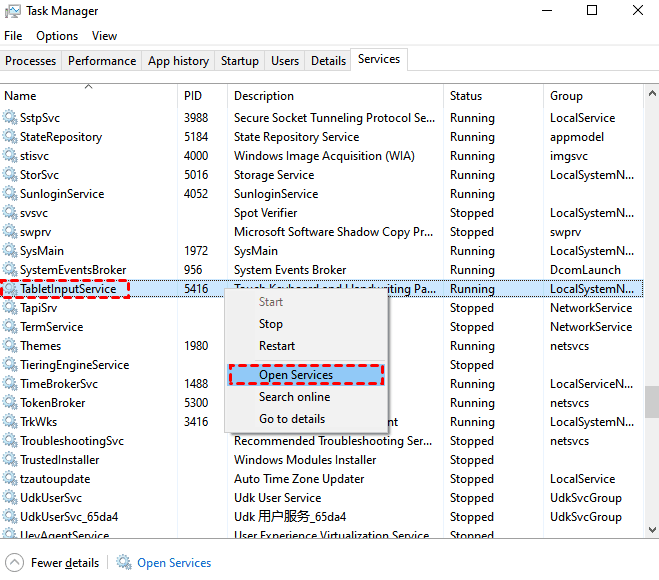Viewport: 659px width, 580px height.
Task: Switch to the Startup tab
Action: click(x=239, y=61)
